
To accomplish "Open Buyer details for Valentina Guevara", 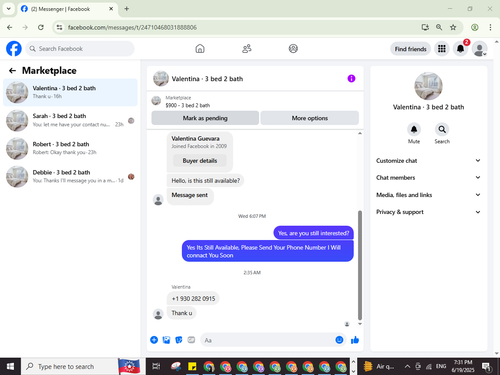I will tap(200, 161).
